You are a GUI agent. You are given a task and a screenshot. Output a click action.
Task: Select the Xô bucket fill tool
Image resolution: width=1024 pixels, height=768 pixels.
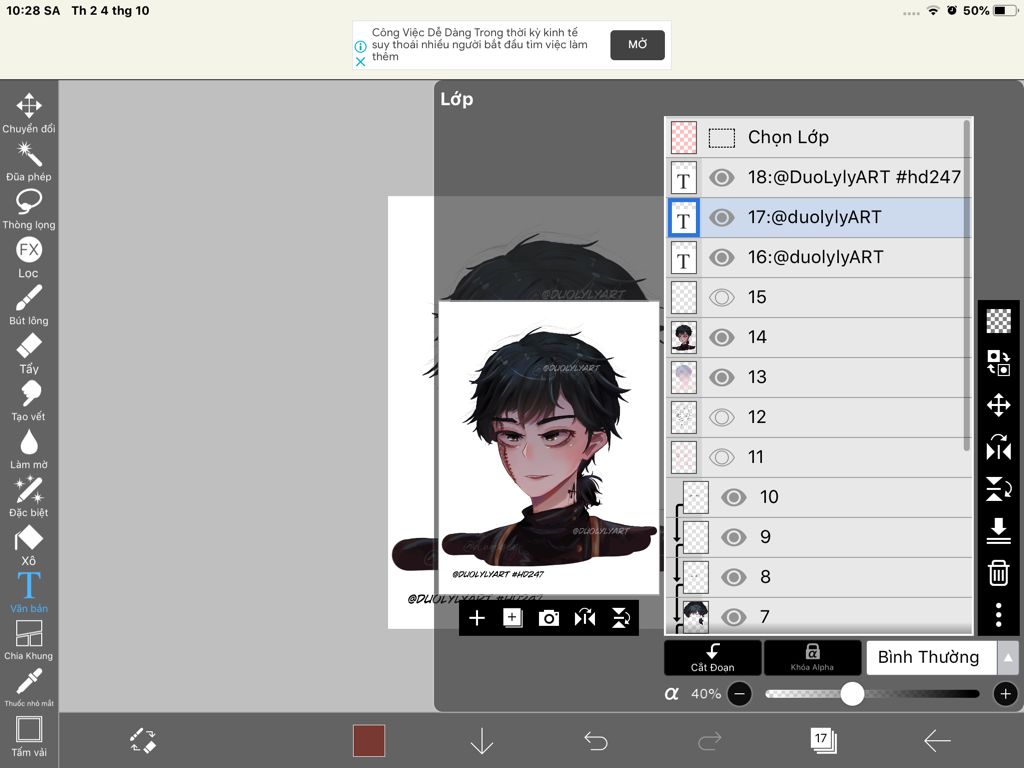(29, 545)
